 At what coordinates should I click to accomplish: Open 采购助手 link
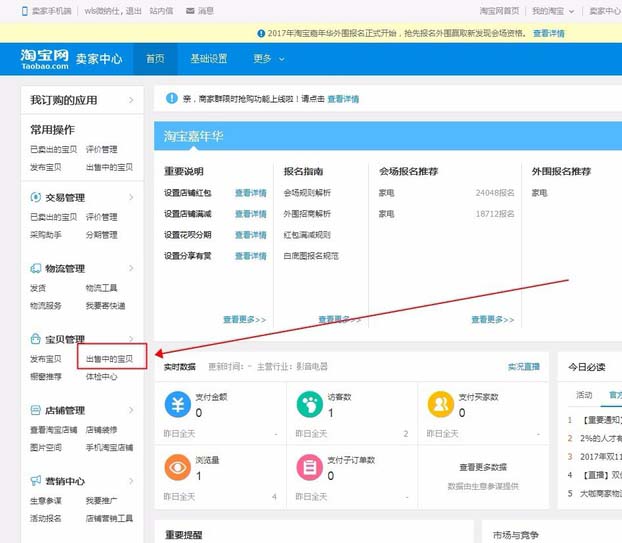[x=46, y=235]
